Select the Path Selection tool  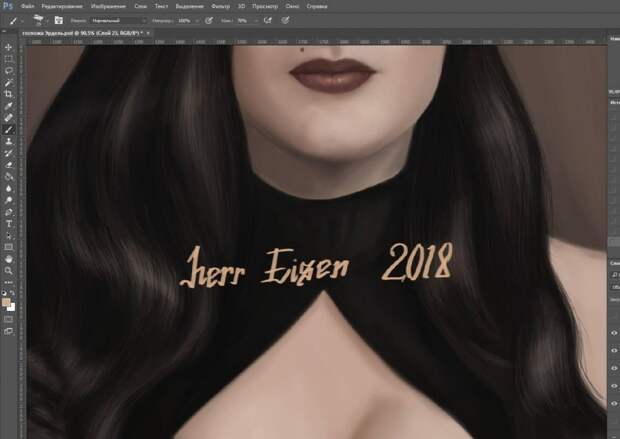(x=8, y=236)
